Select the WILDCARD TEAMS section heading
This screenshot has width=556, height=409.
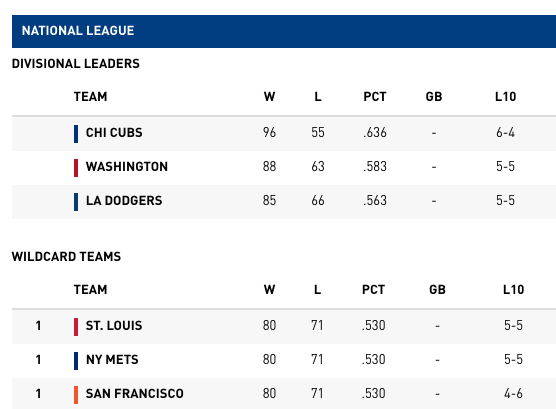pyautogui.click(x=66, y=256)
